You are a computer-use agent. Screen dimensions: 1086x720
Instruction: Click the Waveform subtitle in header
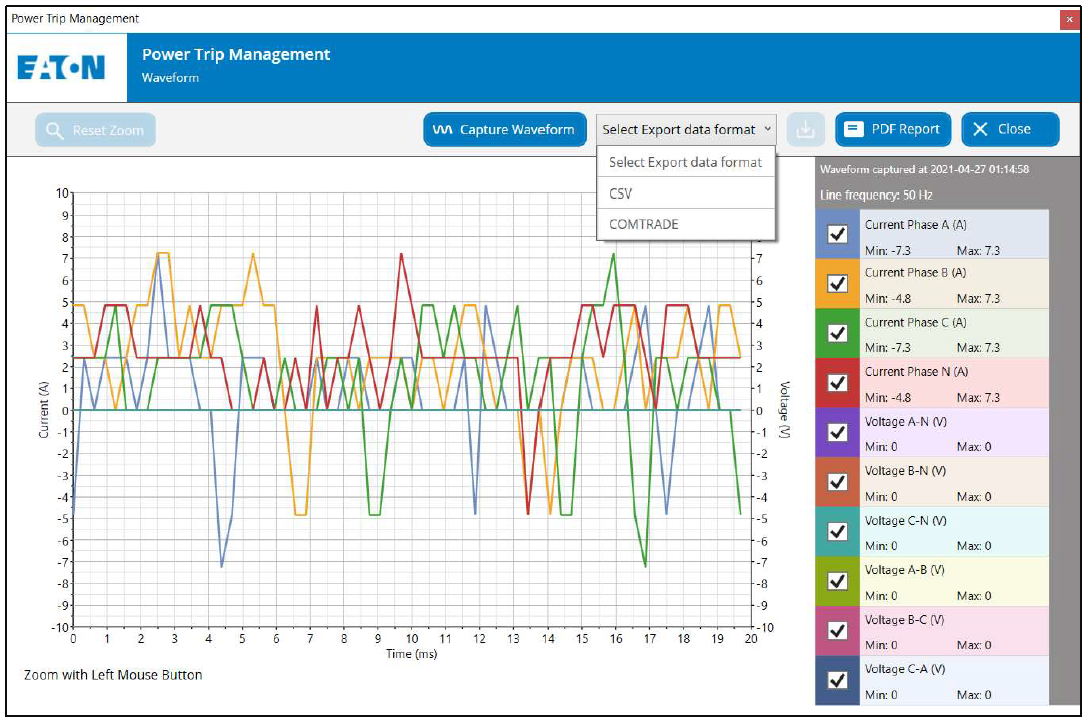(x=170, y=78)
